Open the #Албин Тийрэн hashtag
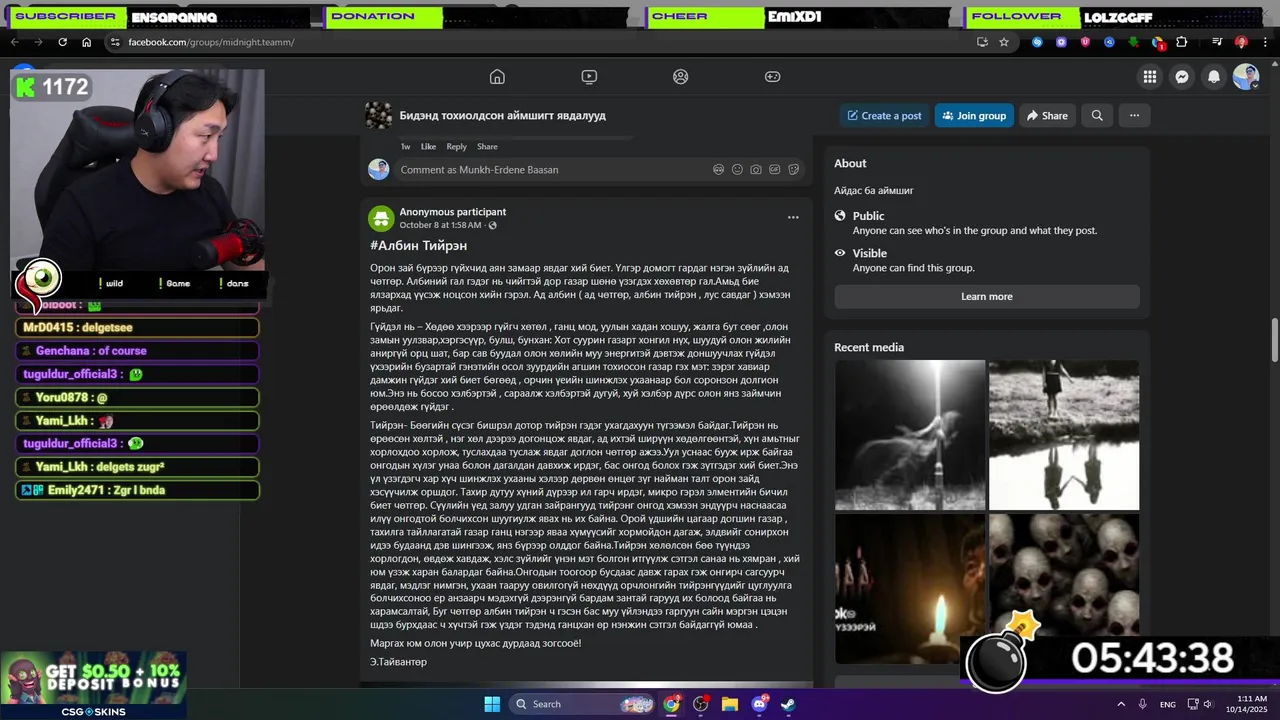This screenshot has height=720, width=1280. click(x=418, y=245)
